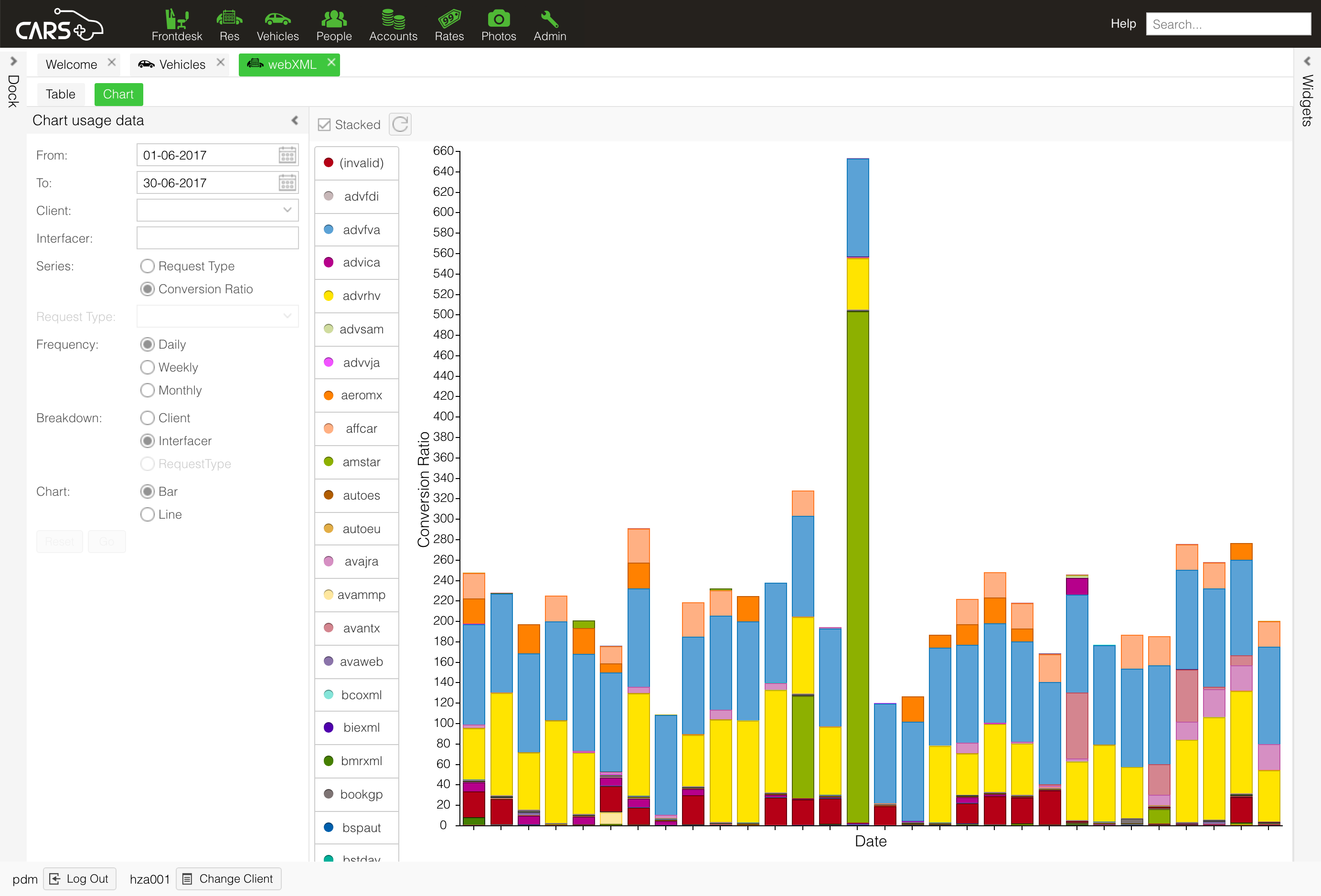This screenshot has width=1321, height=896.
Task: Toggle the Stacked checkbox
Action: click(x=325, y=125)
